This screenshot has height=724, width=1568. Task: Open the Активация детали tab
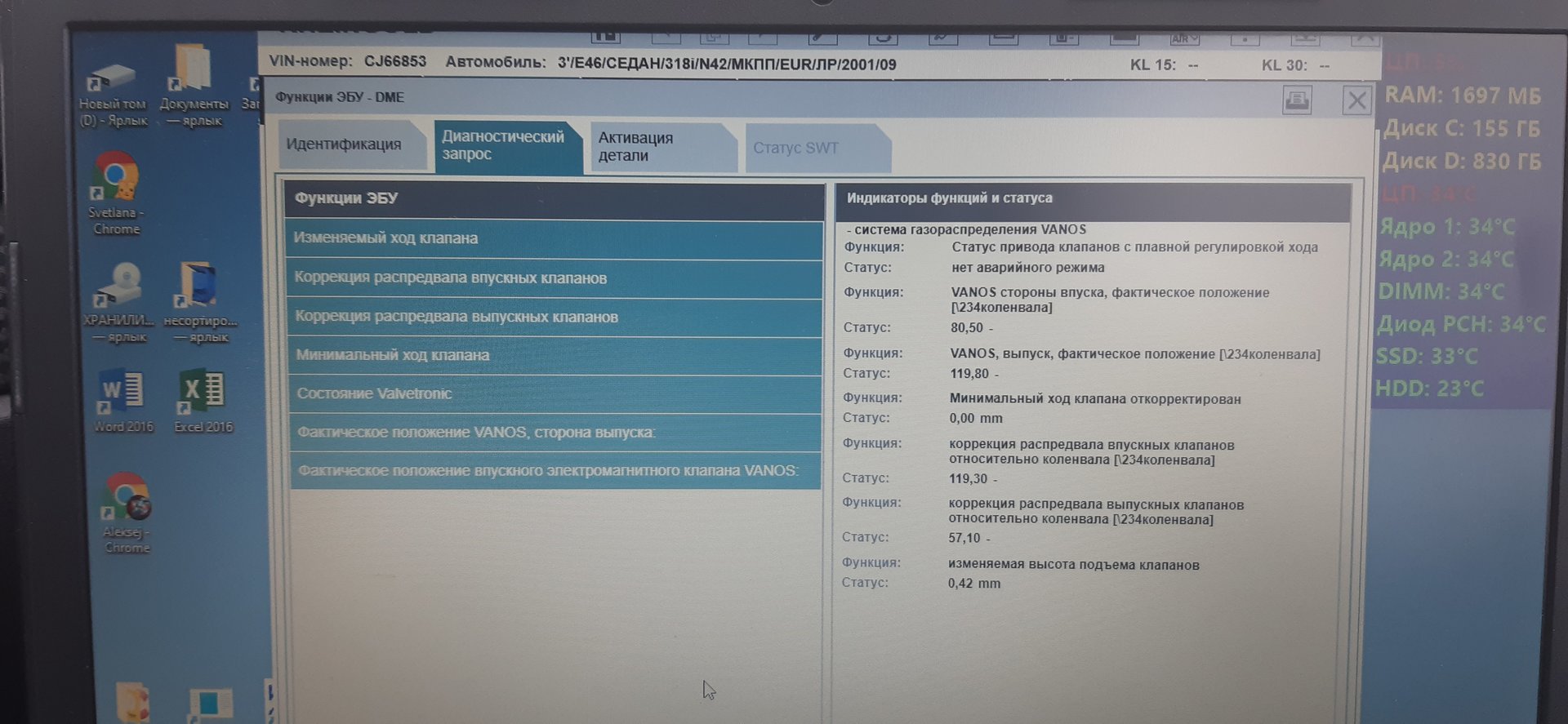click(662, 147)
